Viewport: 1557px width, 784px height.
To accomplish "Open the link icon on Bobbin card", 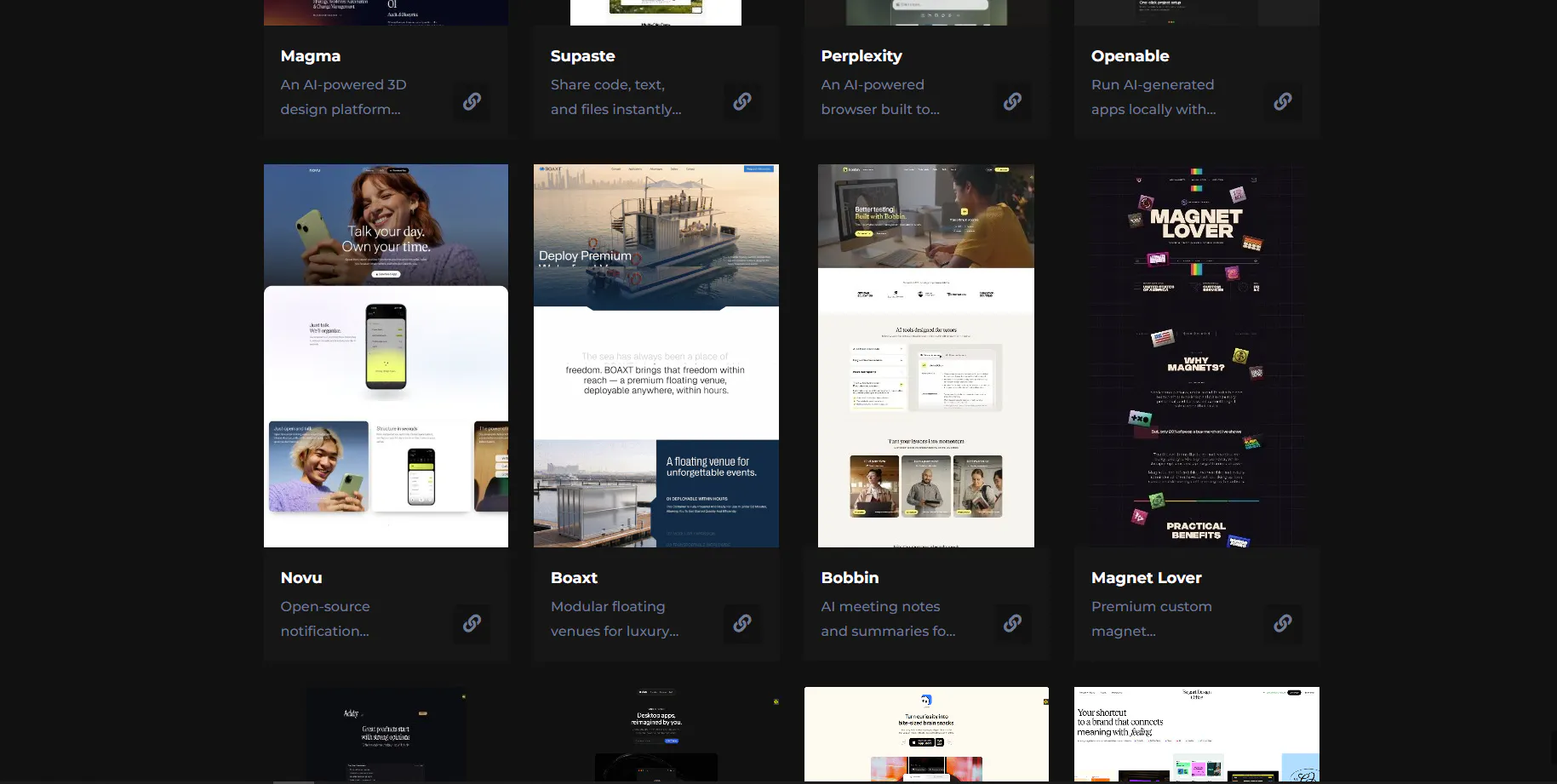I will (1012, 623).
